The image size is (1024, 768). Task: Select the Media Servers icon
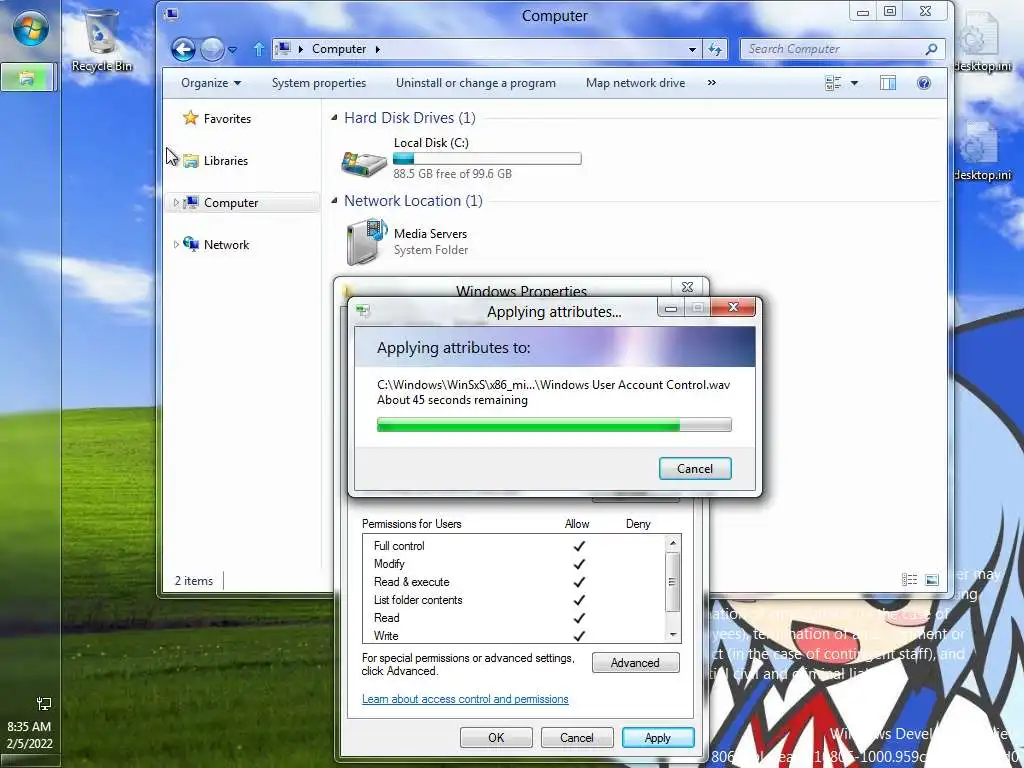366,242
